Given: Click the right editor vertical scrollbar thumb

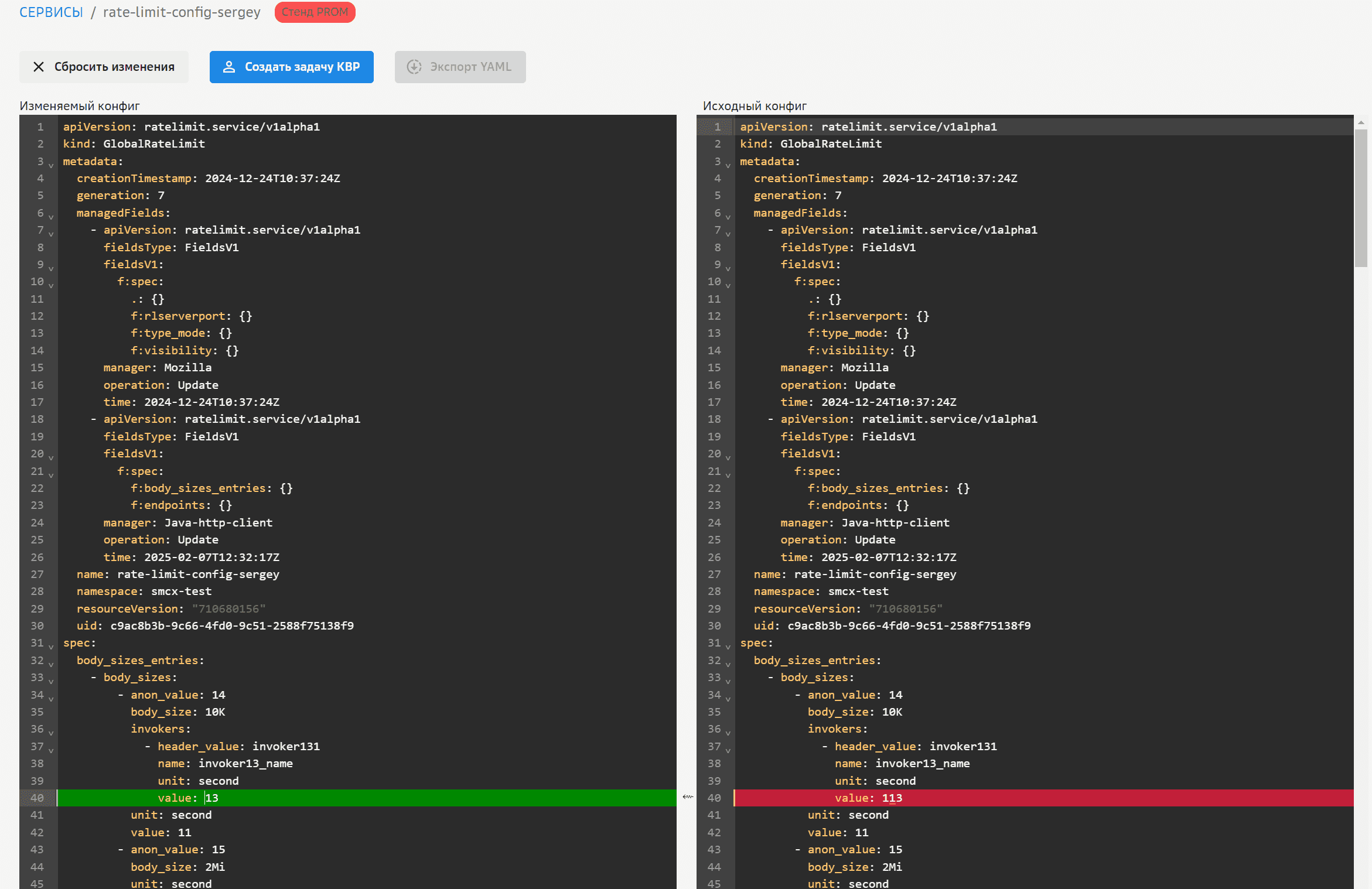Looking at the screenshot, I should [x=1360, y=199].
